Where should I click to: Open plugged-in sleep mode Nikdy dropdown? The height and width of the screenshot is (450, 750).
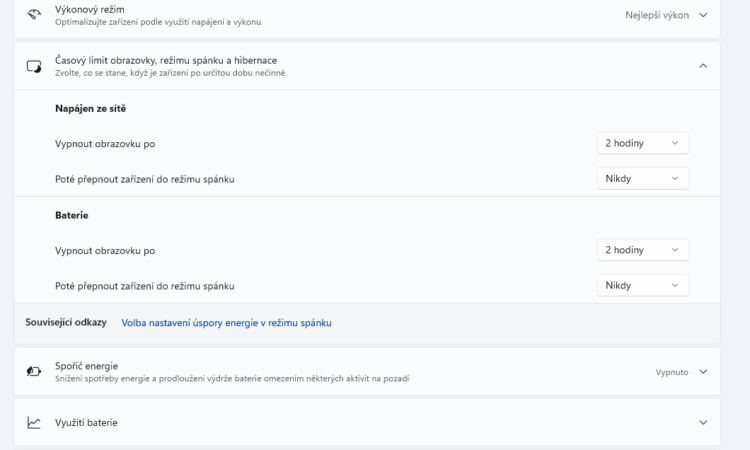pos(642,178)
